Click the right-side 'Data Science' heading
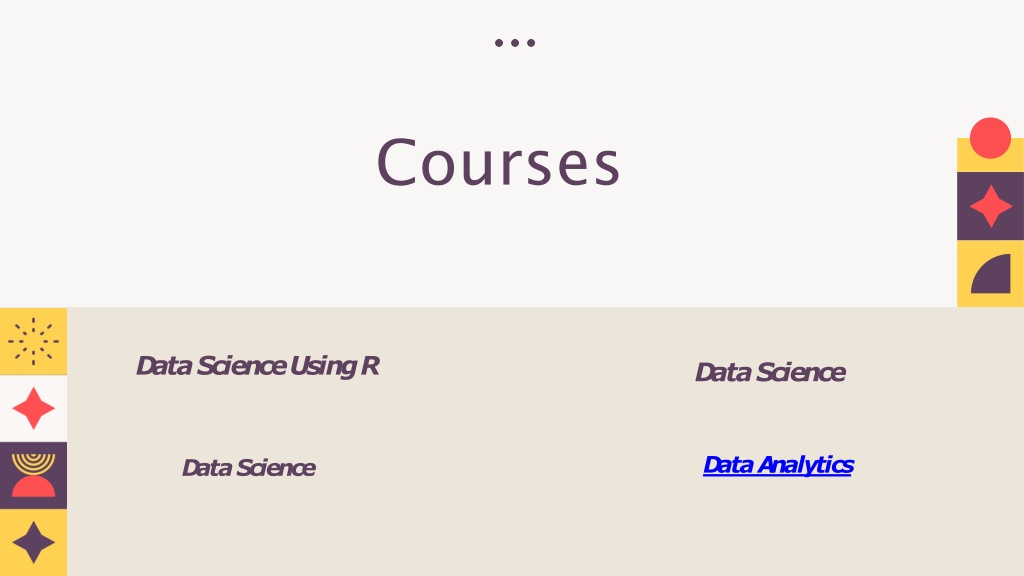1024x576 pixels. point(770,372)
